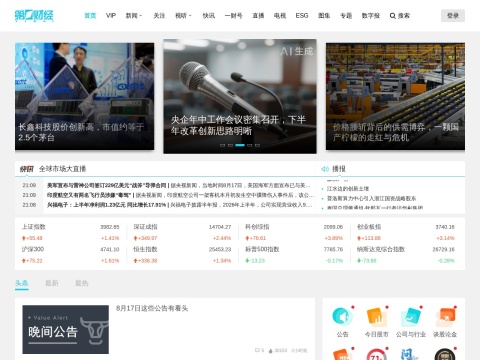Open the 央企年中工作会议 microphone banner
This screenshot has height=360, width=480.
tap(240, 96)
